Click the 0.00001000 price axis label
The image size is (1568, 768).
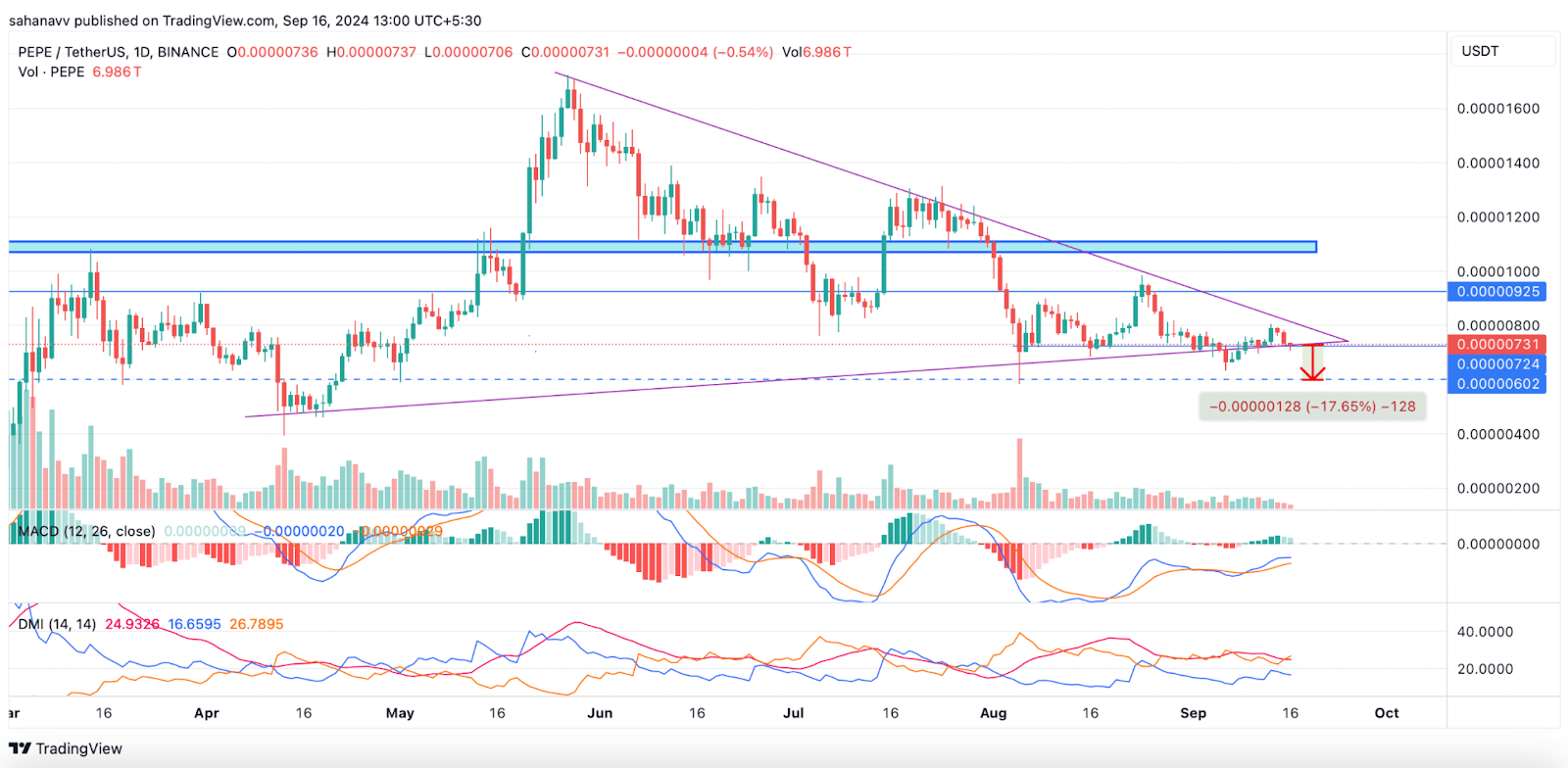1497,271
